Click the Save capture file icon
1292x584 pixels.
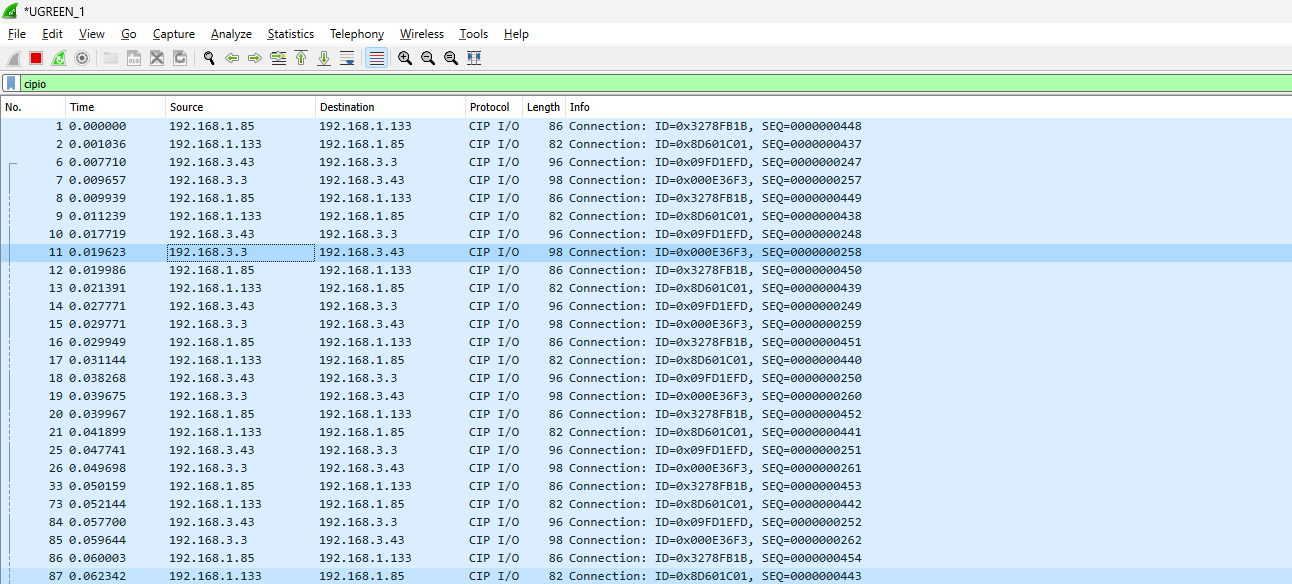click(134, 58)
